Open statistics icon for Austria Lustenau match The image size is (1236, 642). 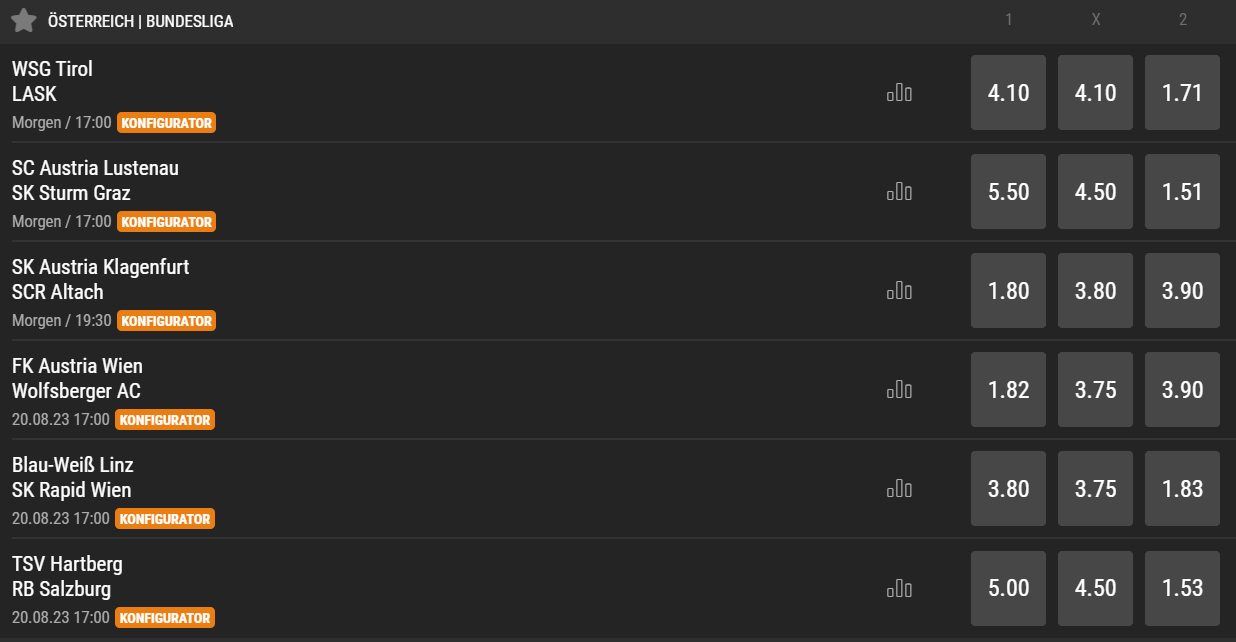tap(899, 192)
